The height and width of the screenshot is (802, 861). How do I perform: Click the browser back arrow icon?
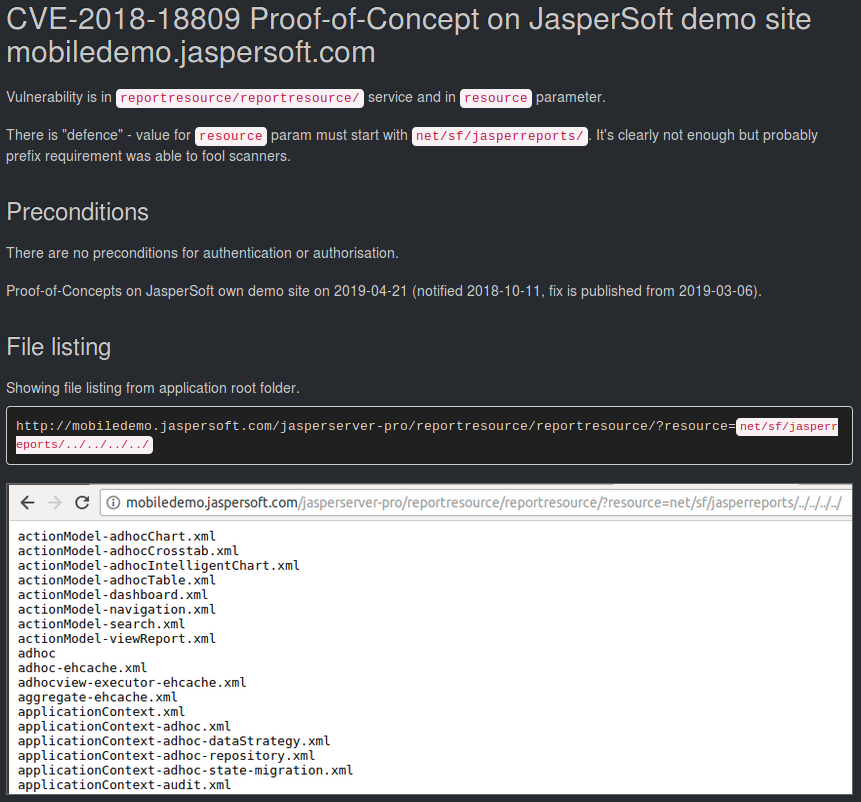click(27, 502)
